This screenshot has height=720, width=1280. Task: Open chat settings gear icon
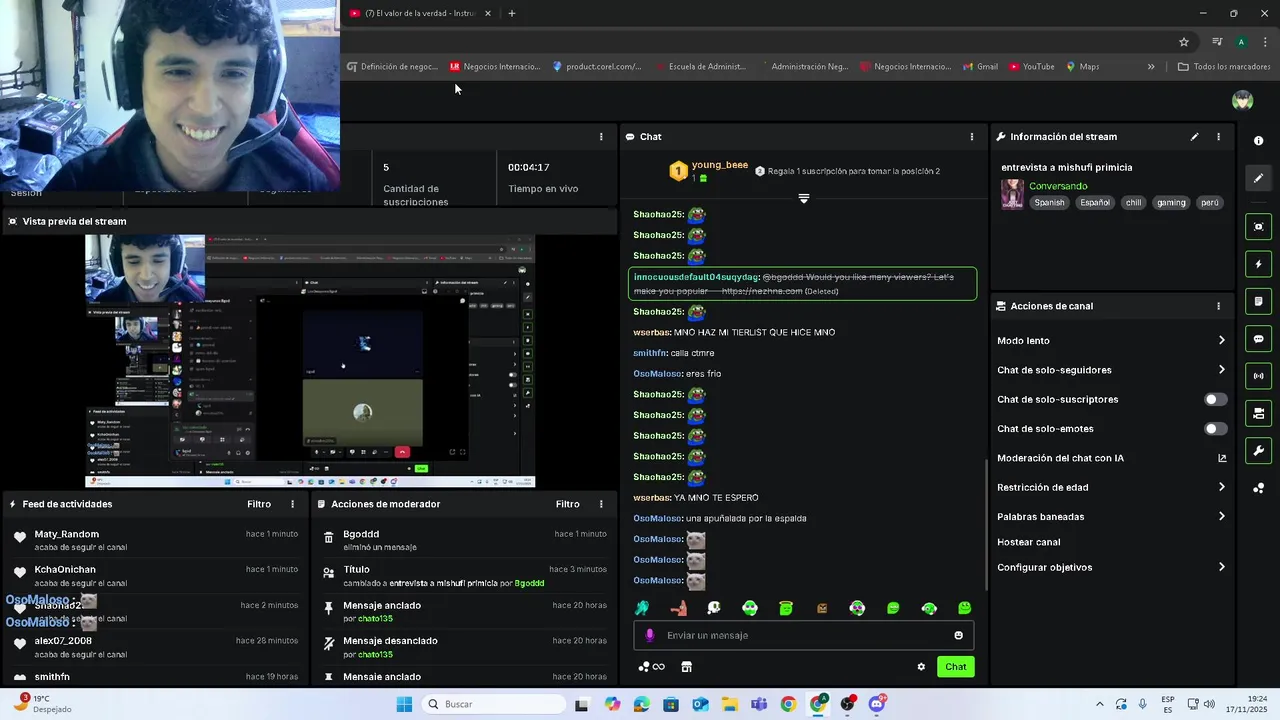pos(921,667)
